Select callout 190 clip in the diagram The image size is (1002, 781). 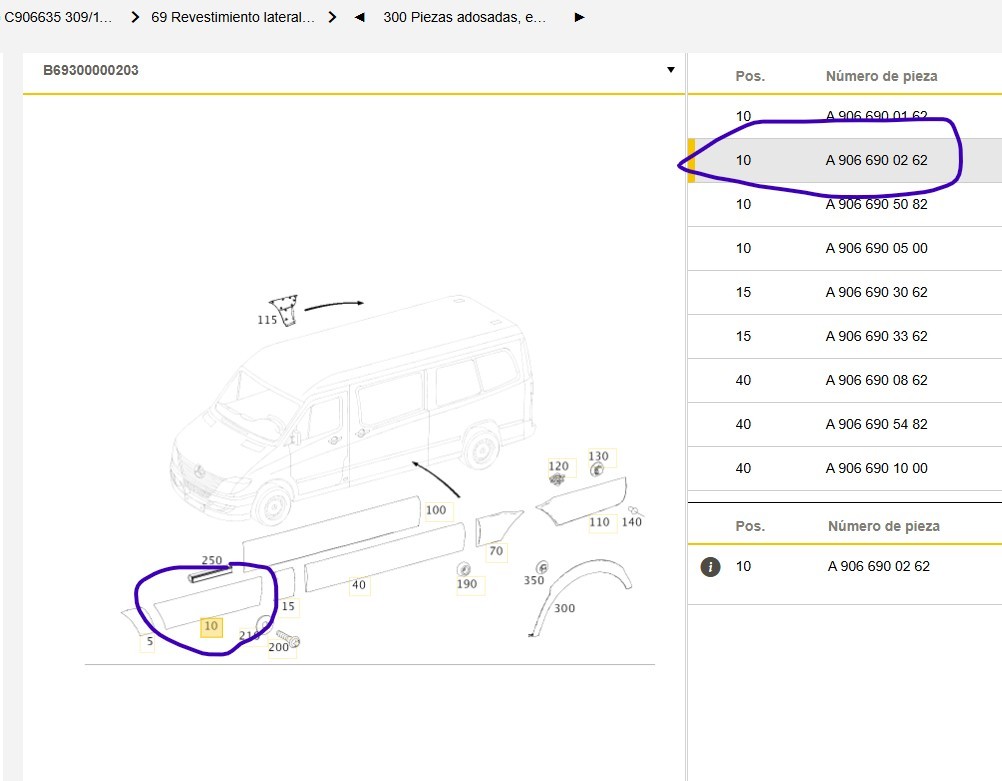[467, 584]
